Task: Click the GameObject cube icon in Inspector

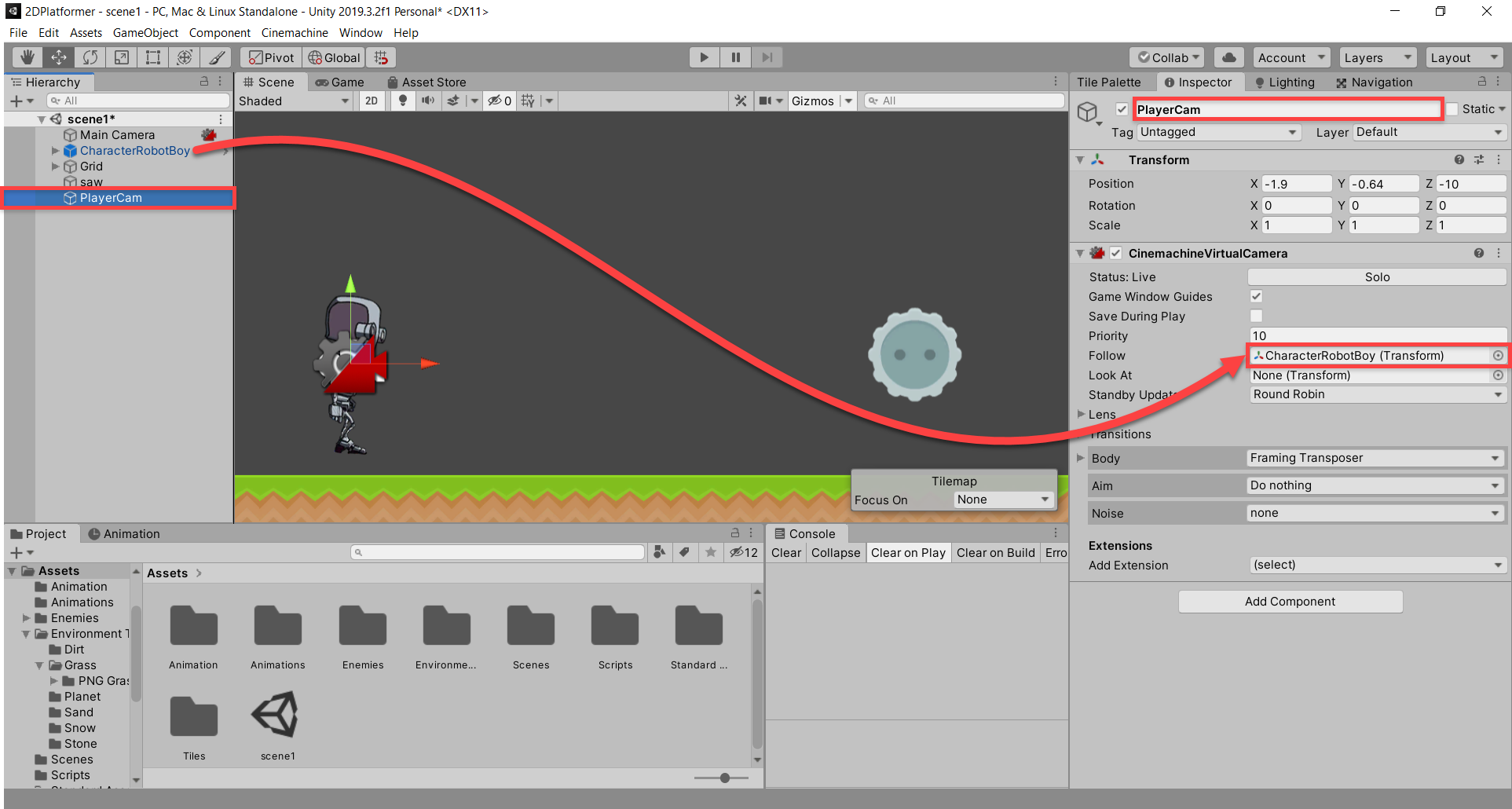Action: (1087, 112)
